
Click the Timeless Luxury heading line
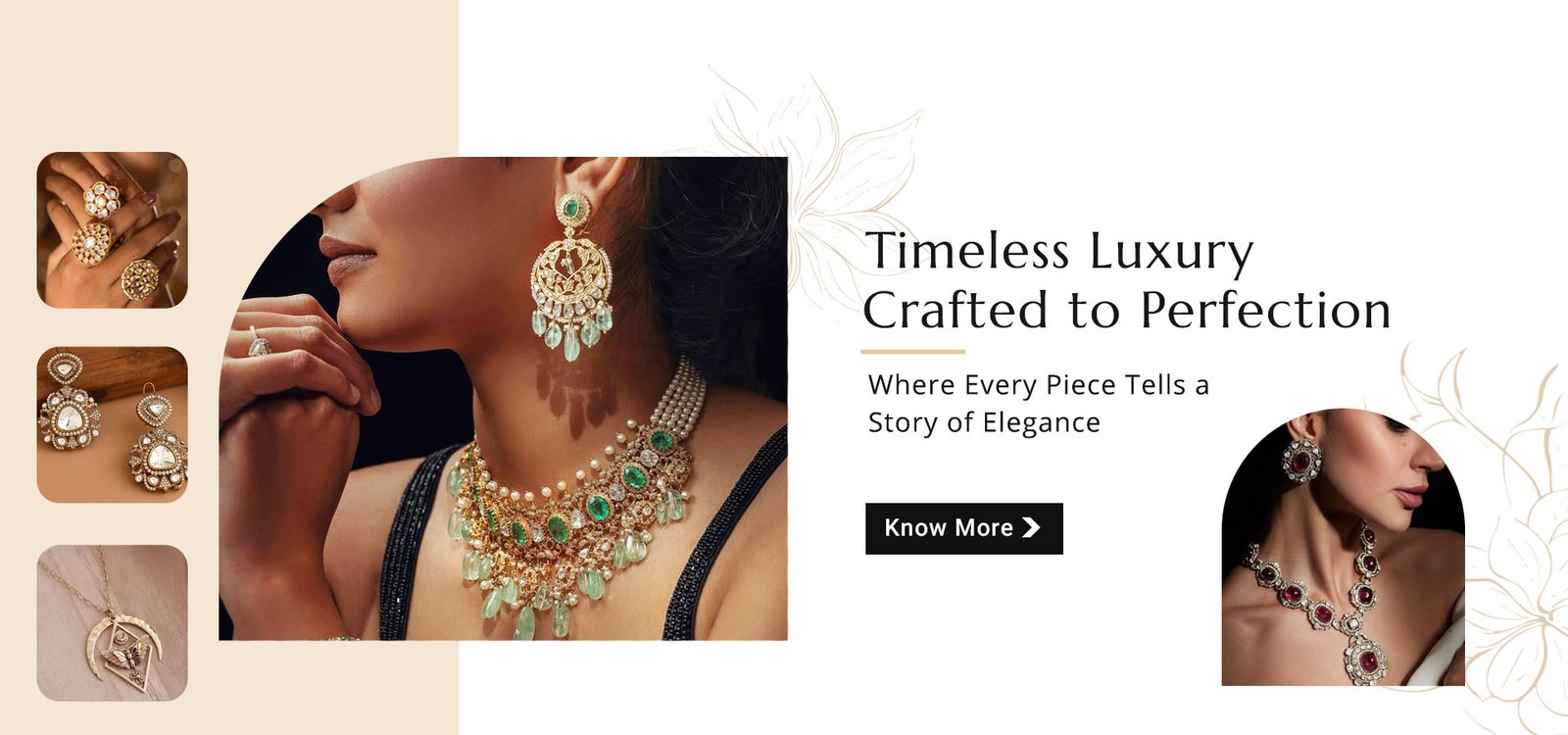1059,251
